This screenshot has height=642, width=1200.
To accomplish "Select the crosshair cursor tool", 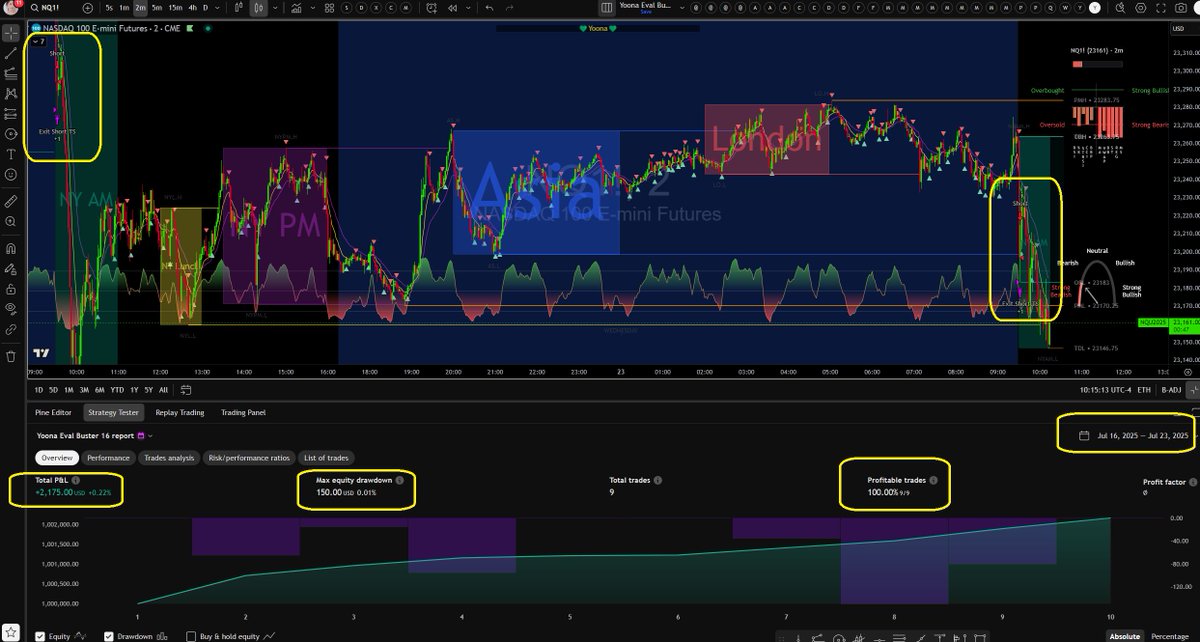I will point(10,33).
